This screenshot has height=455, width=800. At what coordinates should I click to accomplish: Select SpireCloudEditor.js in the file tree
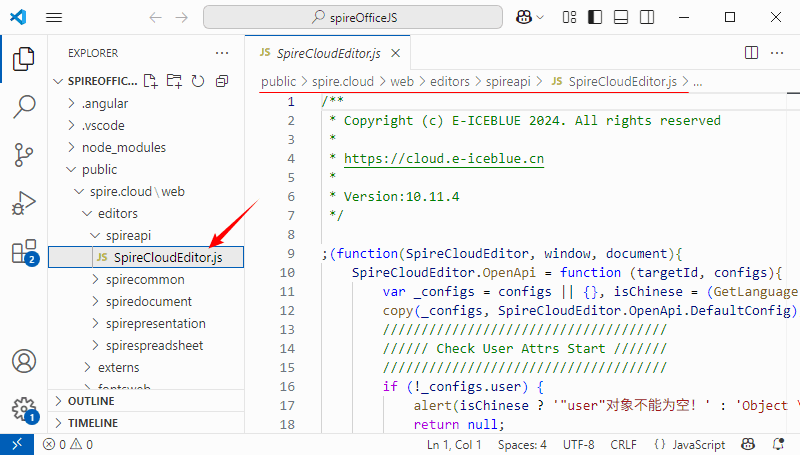point(146,257)
